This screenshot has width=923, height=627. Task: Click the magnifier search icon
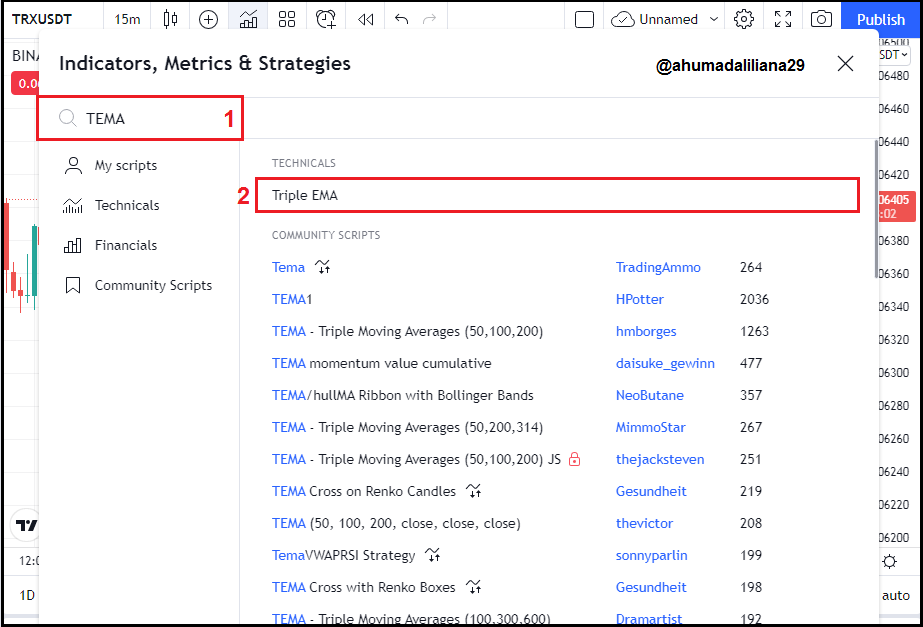point(68,118)
